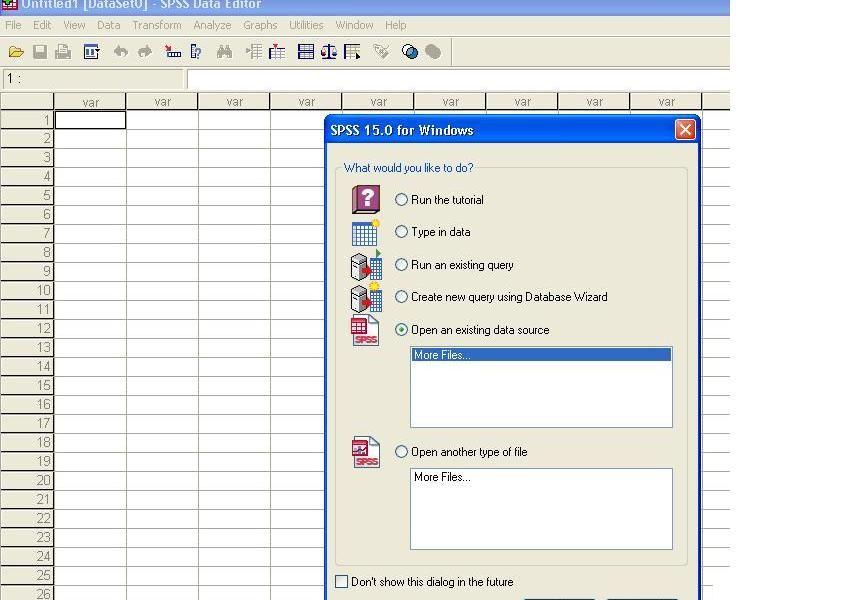Select row header number 12

27,328
